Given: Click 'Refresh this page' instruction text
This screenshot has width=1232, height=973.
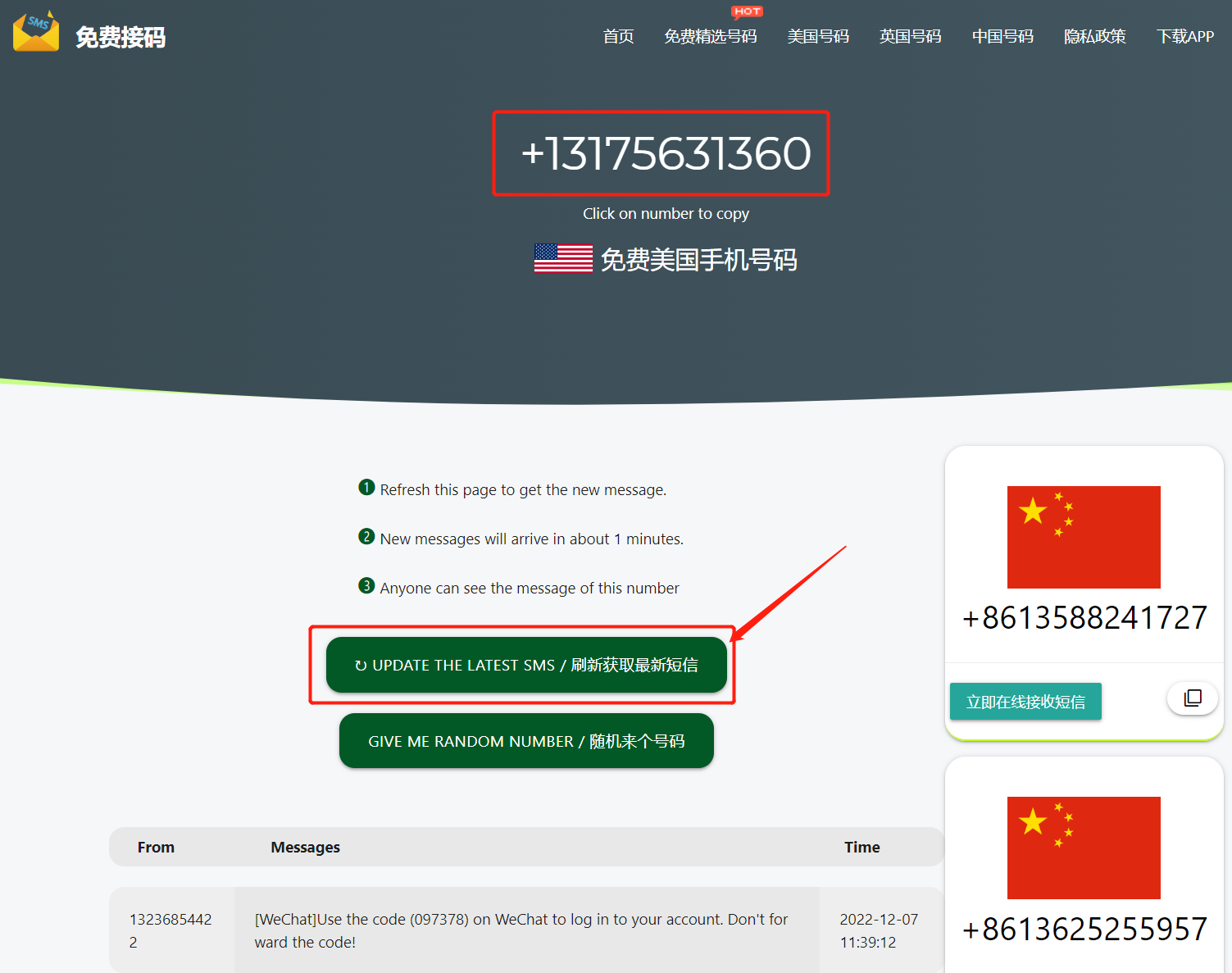Looking at the screenshot, I should tap(523, 490).
